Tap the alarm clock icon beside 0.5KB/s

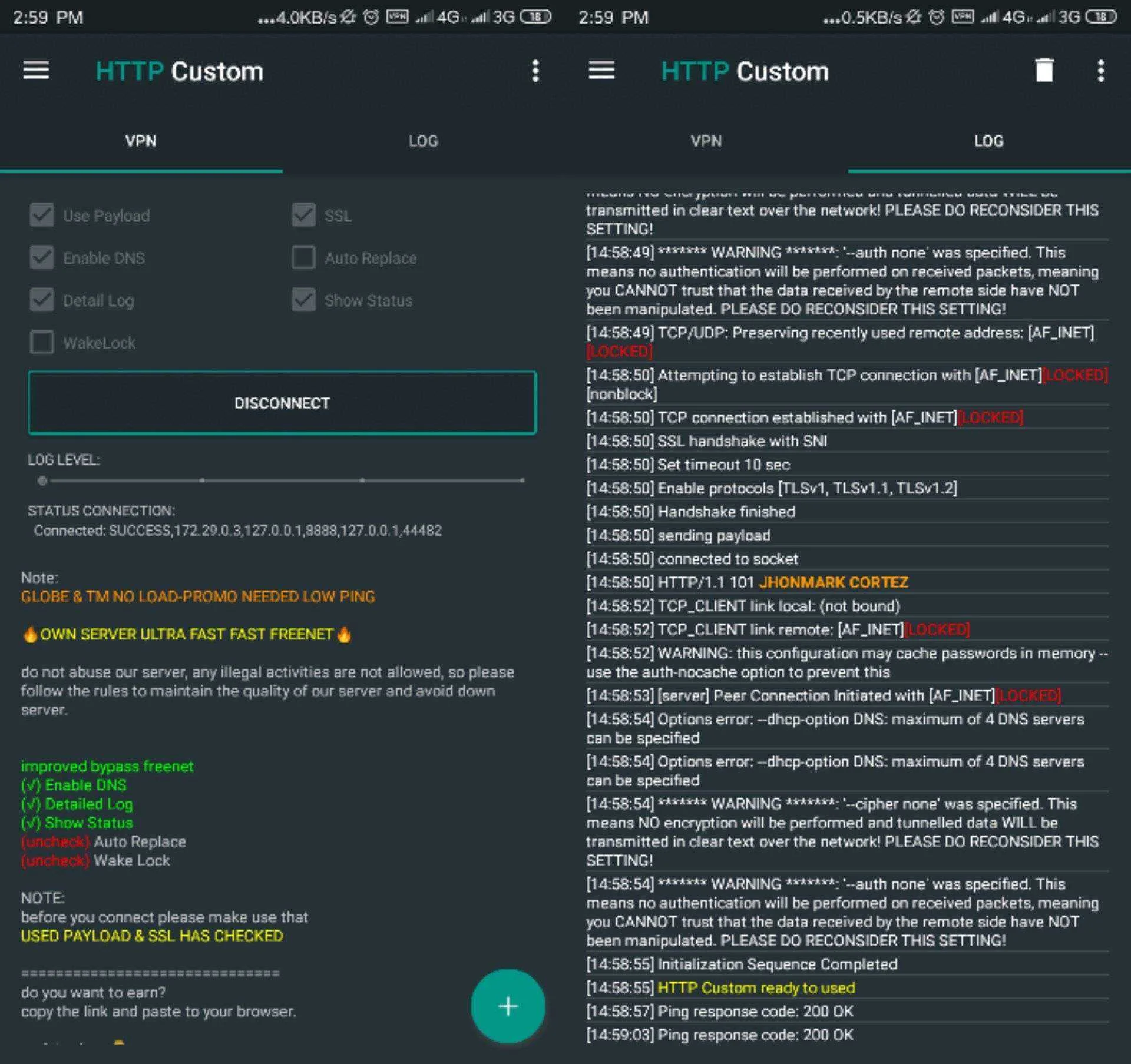pyautogui.click(x=937, y=16)
